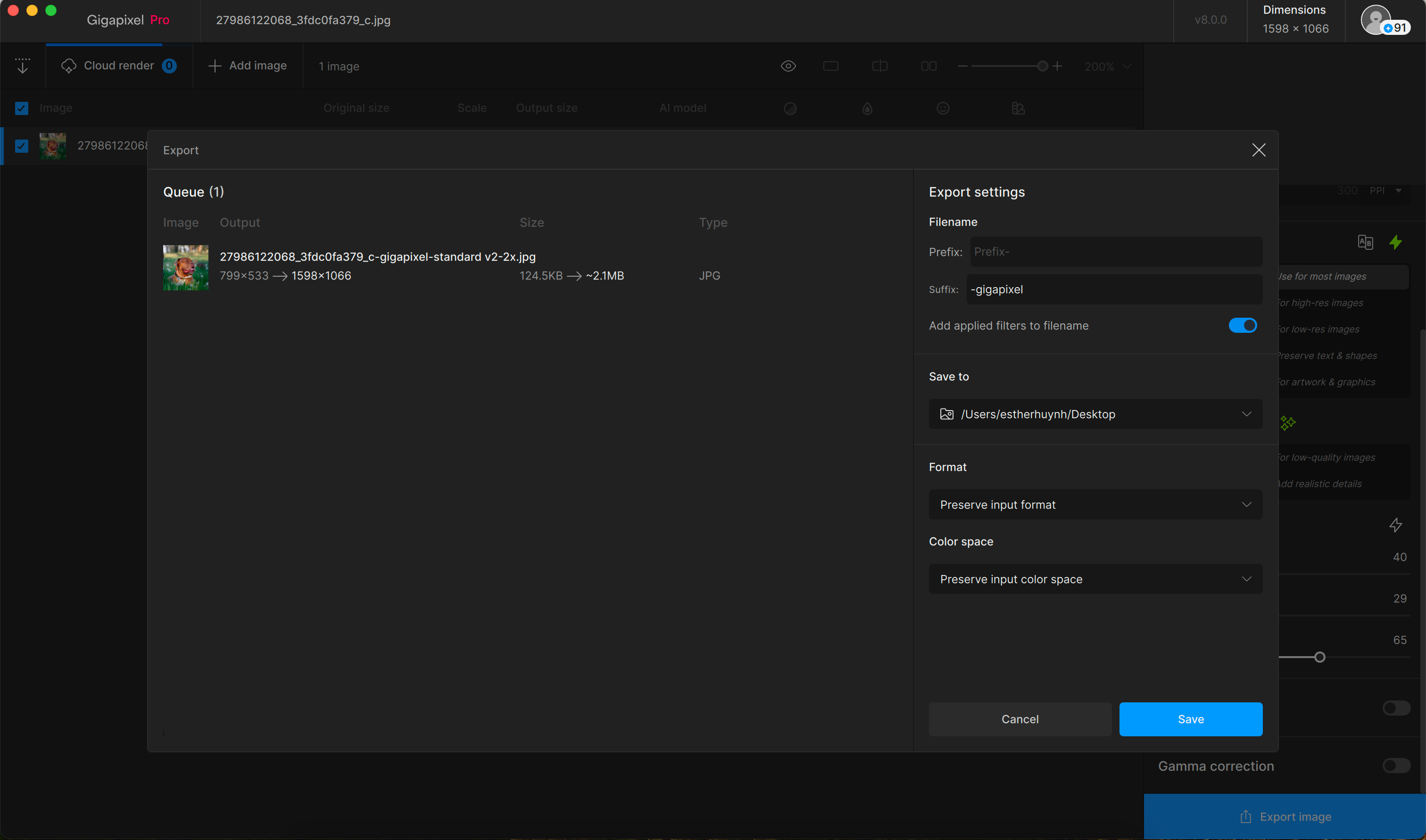Click the Cloud render cloud icon
Image resolution: width=1426 pixels, height=840 pixels.
pos(68,66)
